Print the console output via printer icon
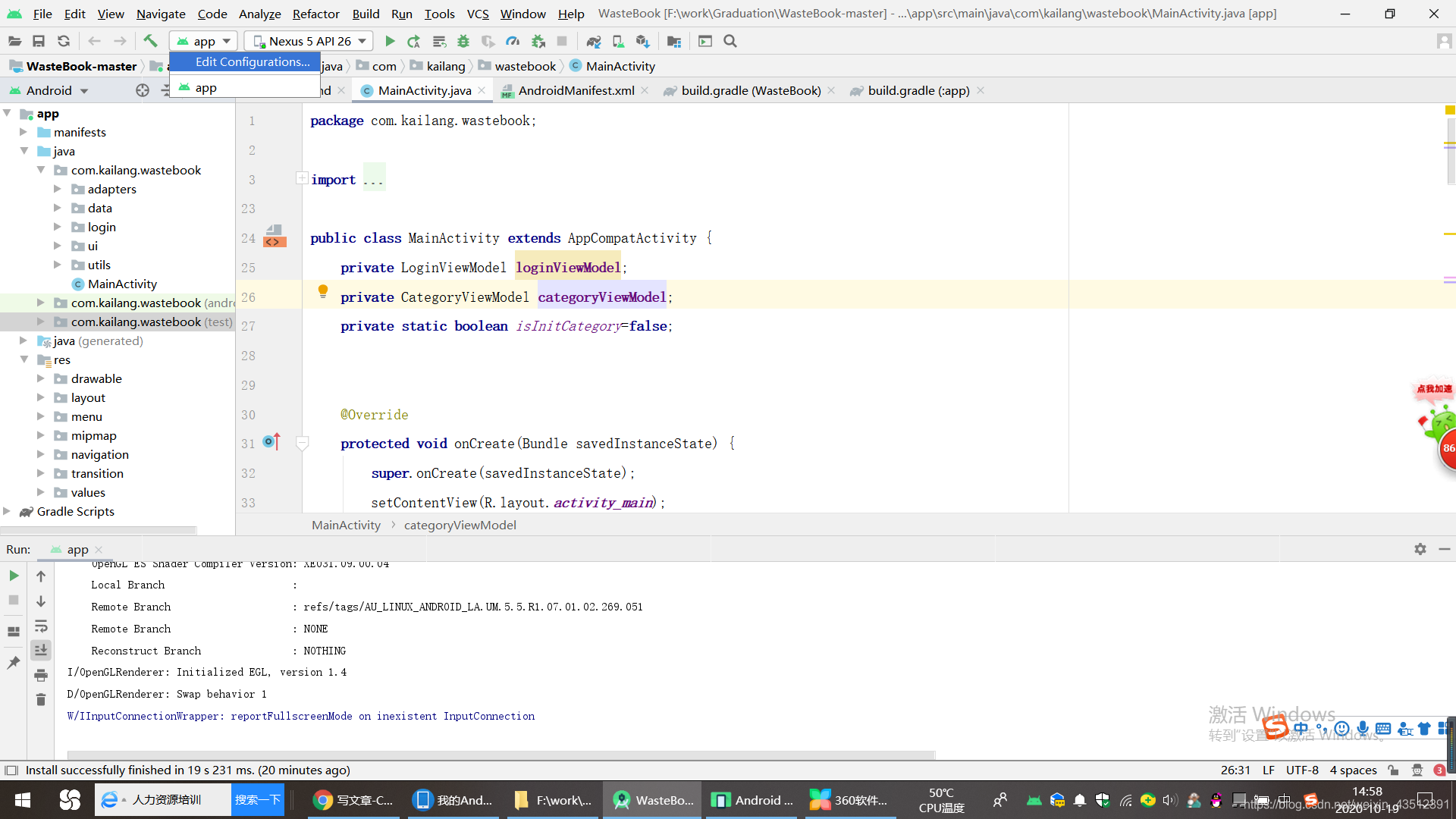1456x819 pixels. coord(40,675)
